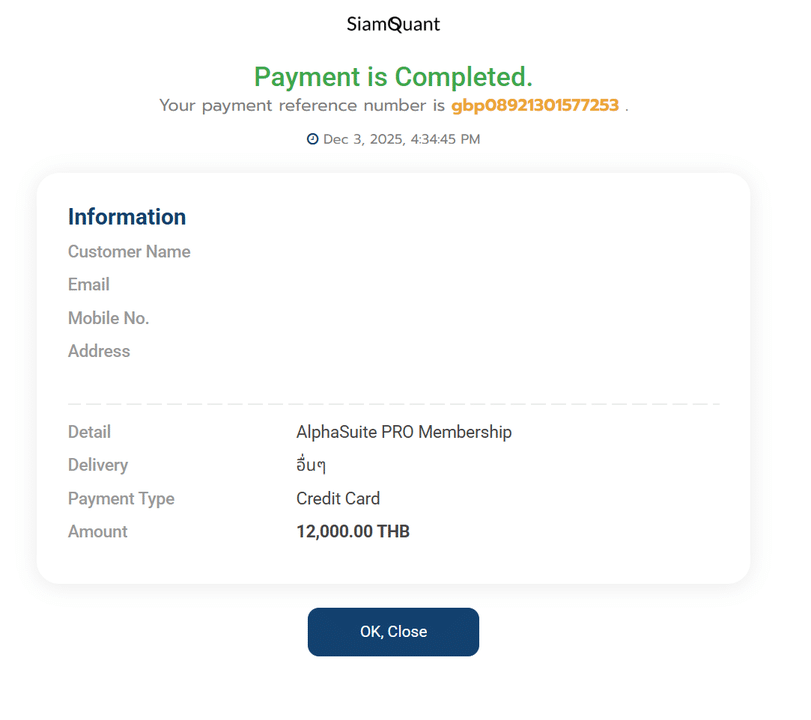The width and height of the screenshot is (811, 720).
Task: Click the Thai delivery value อื่นๆ
Action: (x=311, y=466)
